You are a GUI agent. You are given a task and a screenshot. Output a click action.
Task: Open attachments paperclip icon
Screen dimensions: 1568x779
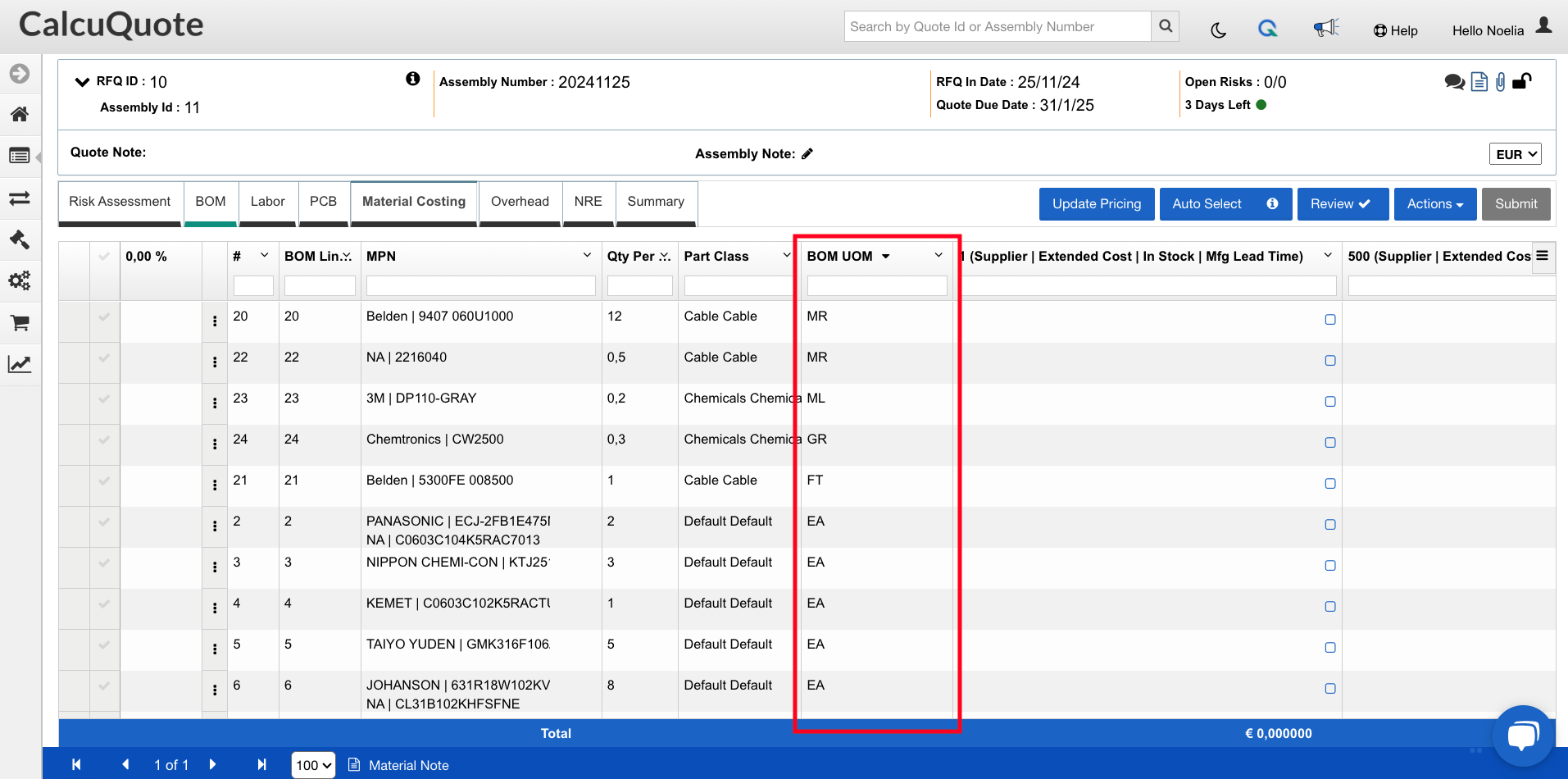point(1500,82)
